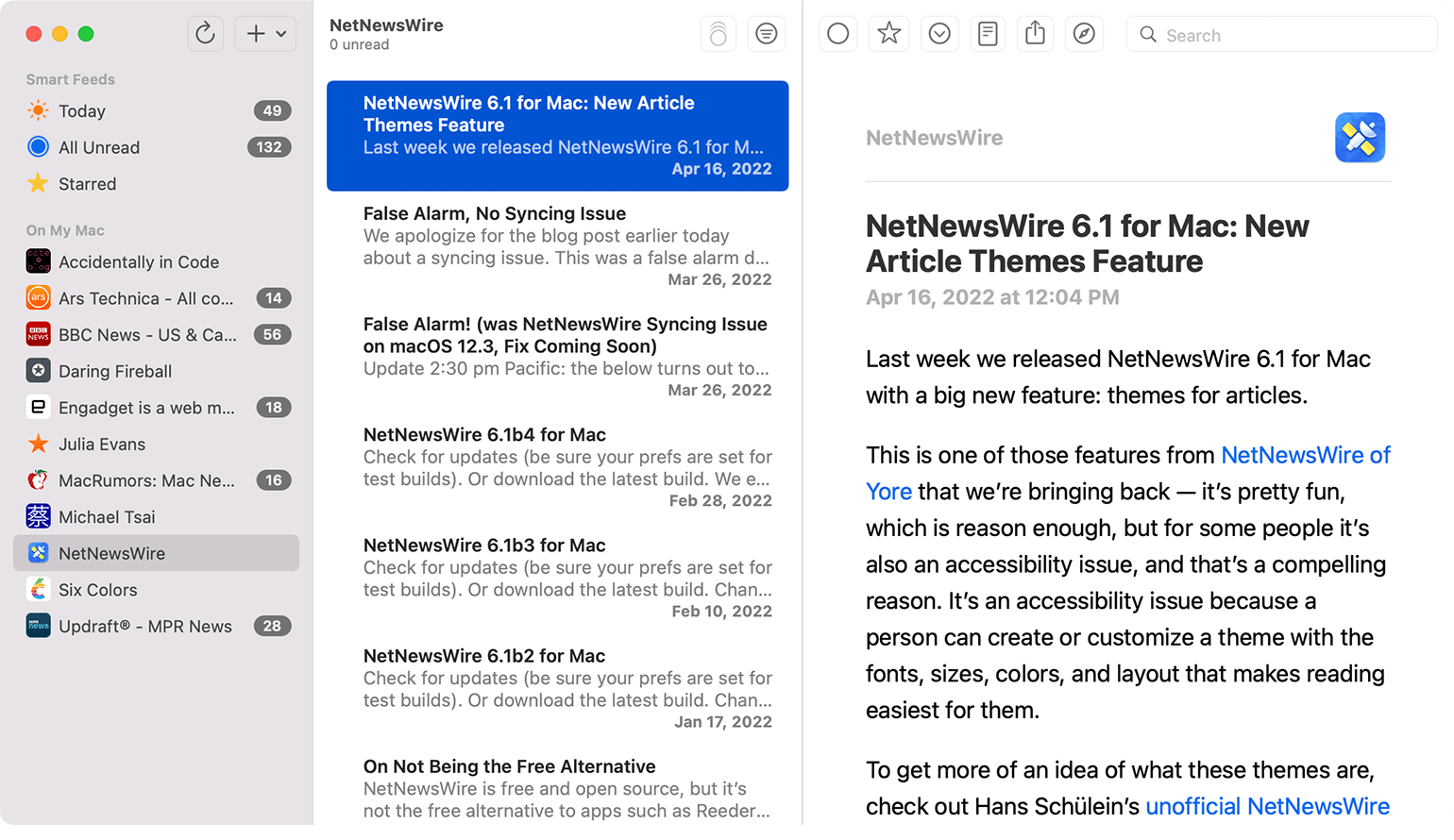
Task: Select article 'NetNewsWire 6.1b2 for Mac'
Action: [x=557, y=688]
